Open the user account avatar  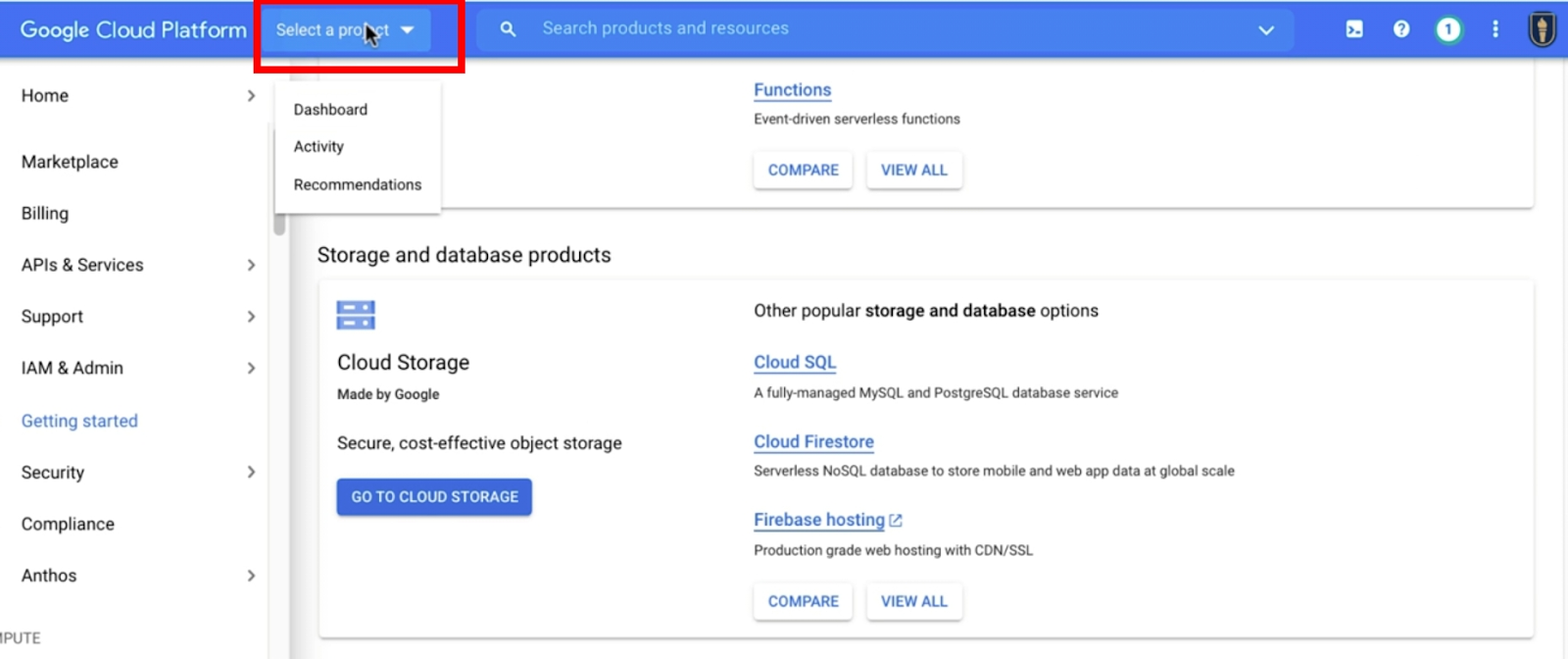pyautogui.click(x=1543, y=29)
